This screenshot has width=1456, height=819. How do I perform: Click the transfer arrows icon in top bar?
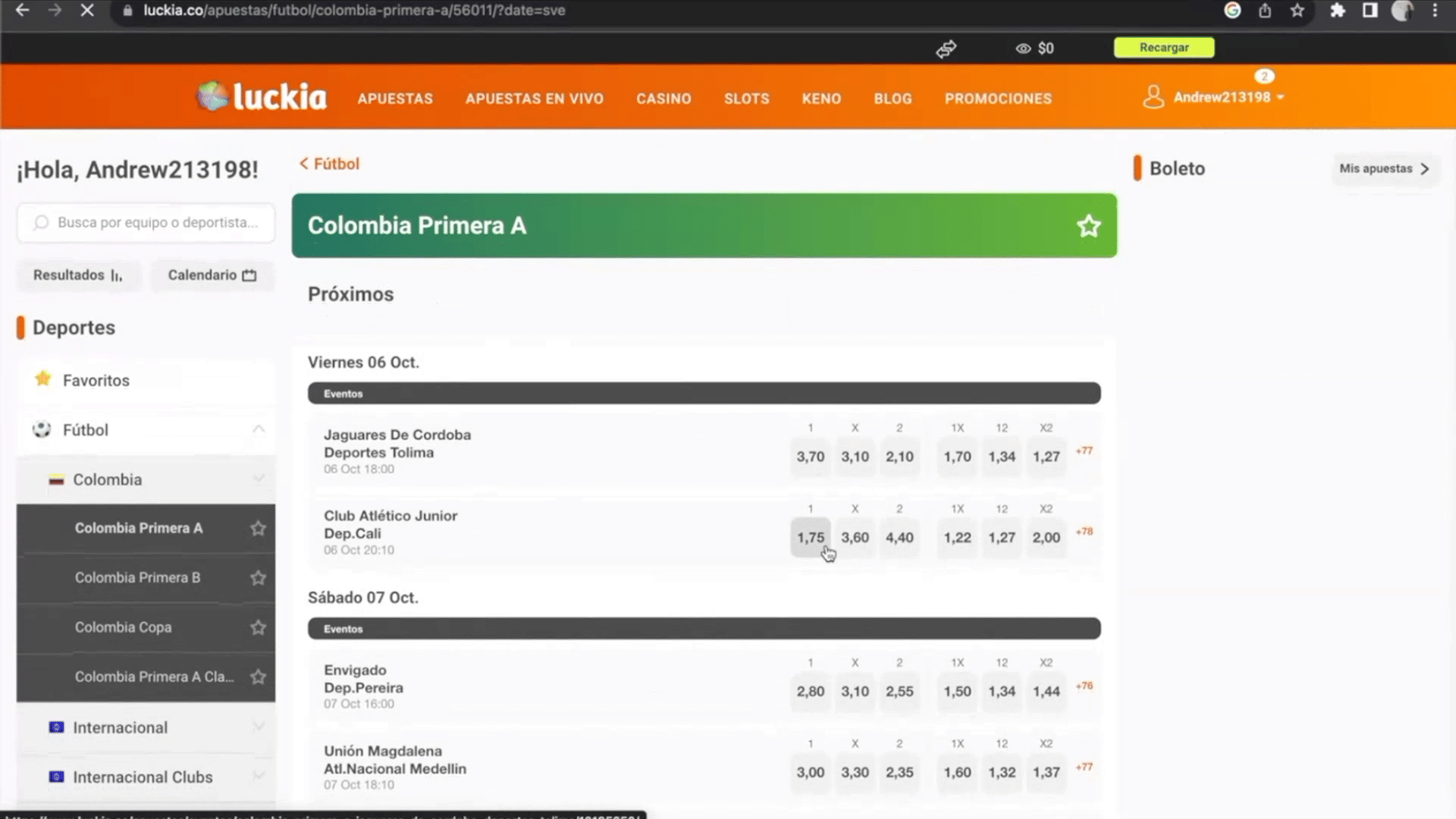(946, 49)
